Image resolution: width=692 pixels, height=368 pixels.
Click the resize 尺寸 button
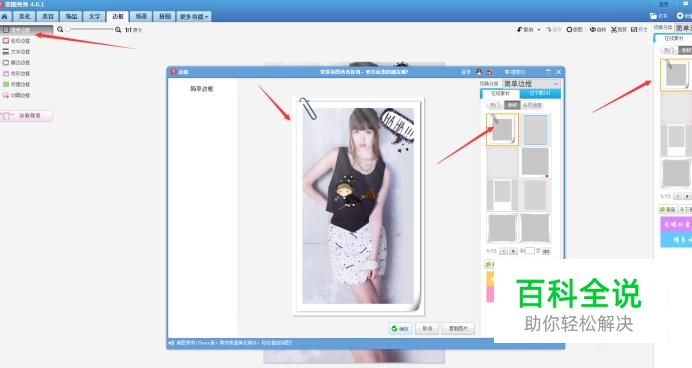pos(639,29)
